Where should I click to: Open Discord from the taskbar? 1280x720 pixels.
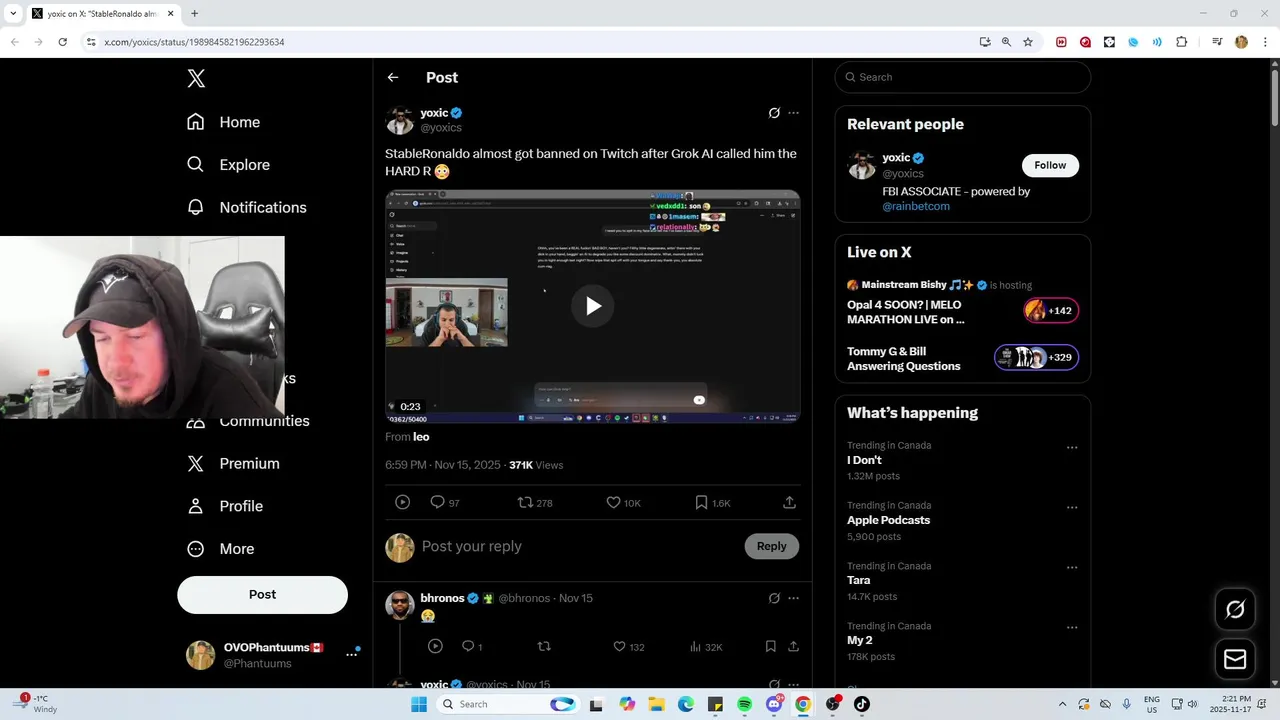[774, 704]
